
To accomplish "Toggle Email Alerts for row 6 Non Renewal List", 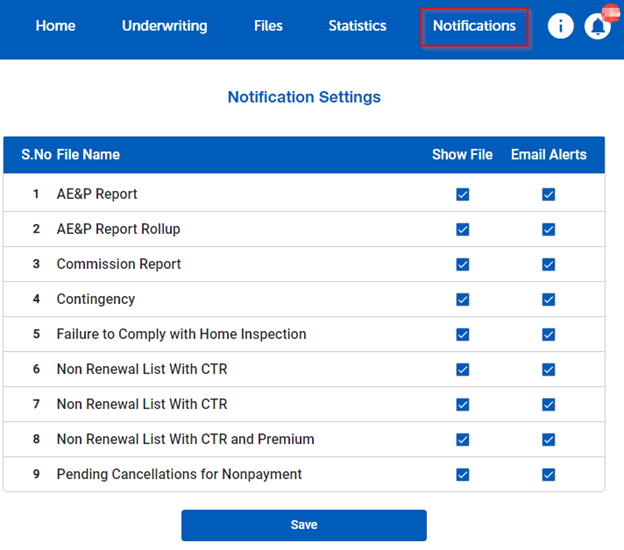I will (x=548, y=369).
